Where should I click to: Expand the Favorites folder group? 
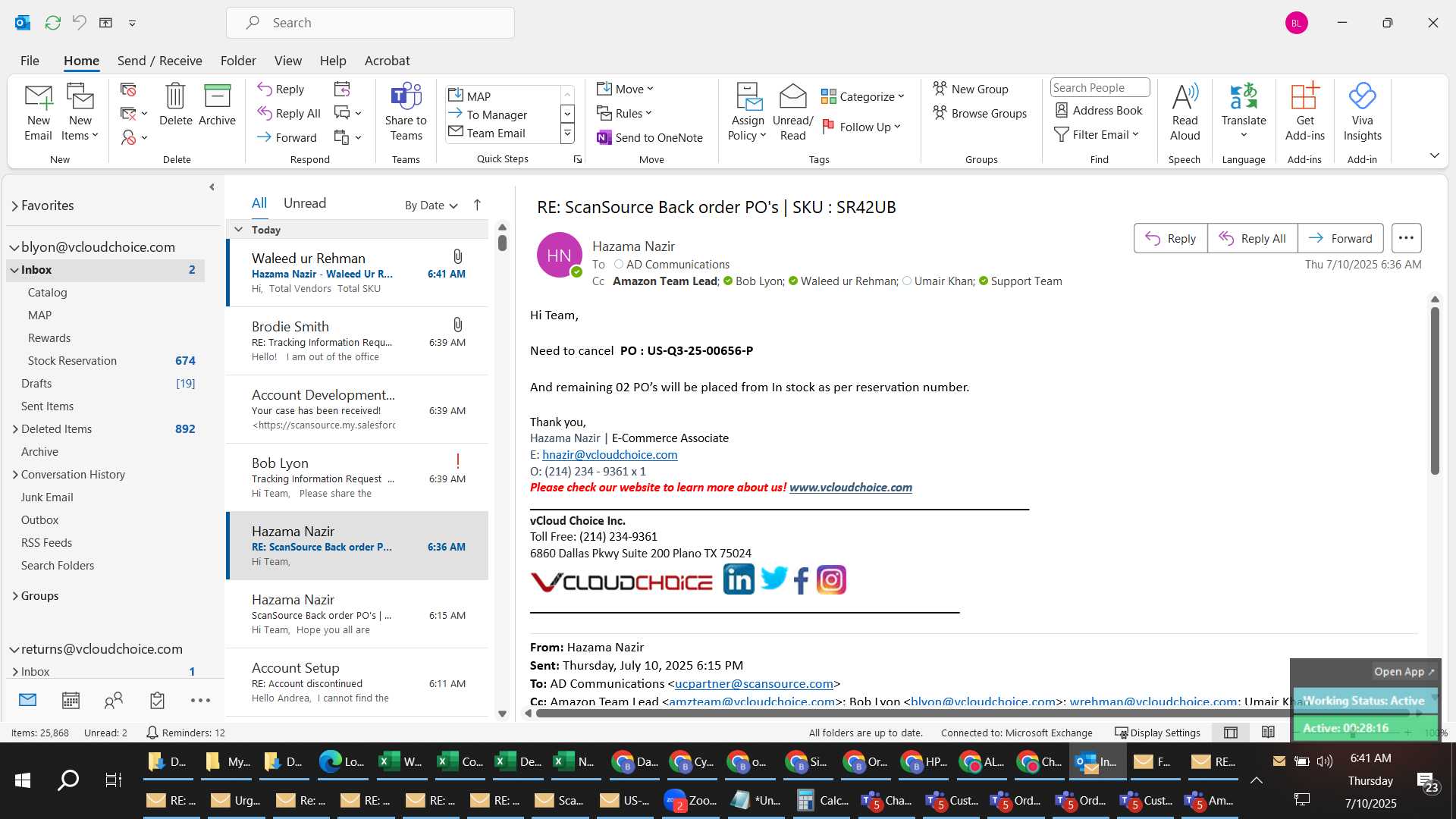[14, 206]
